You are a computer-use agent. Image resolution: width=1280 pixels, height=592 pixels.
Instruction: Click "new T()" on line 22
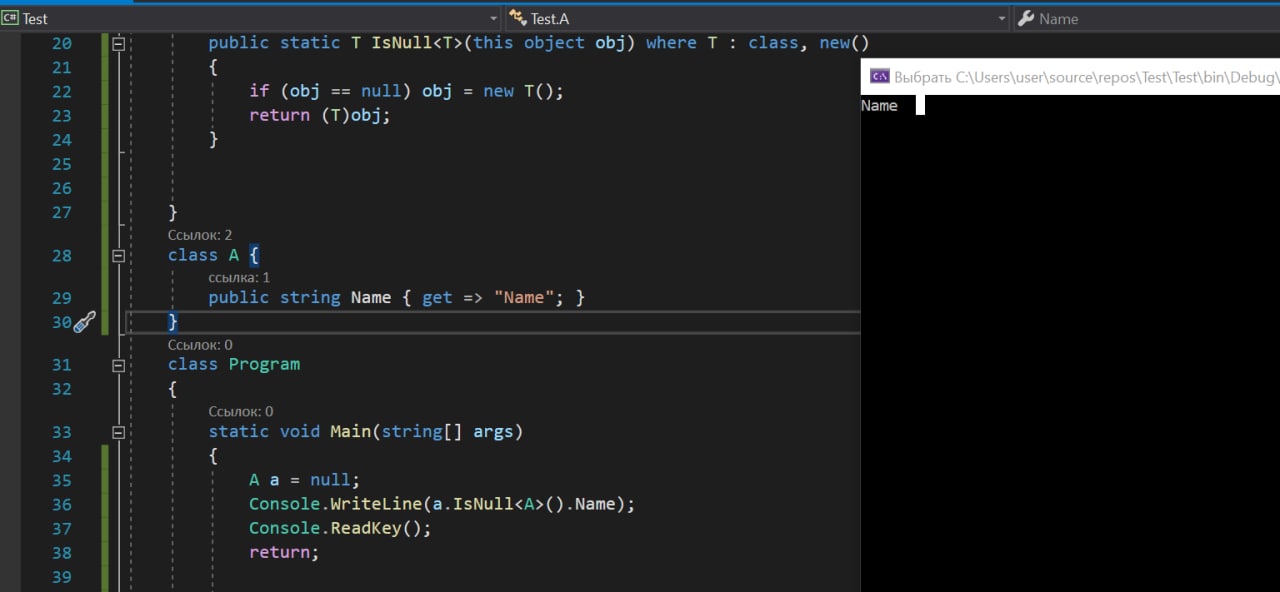pyautogui.click(x=518, y=91)
